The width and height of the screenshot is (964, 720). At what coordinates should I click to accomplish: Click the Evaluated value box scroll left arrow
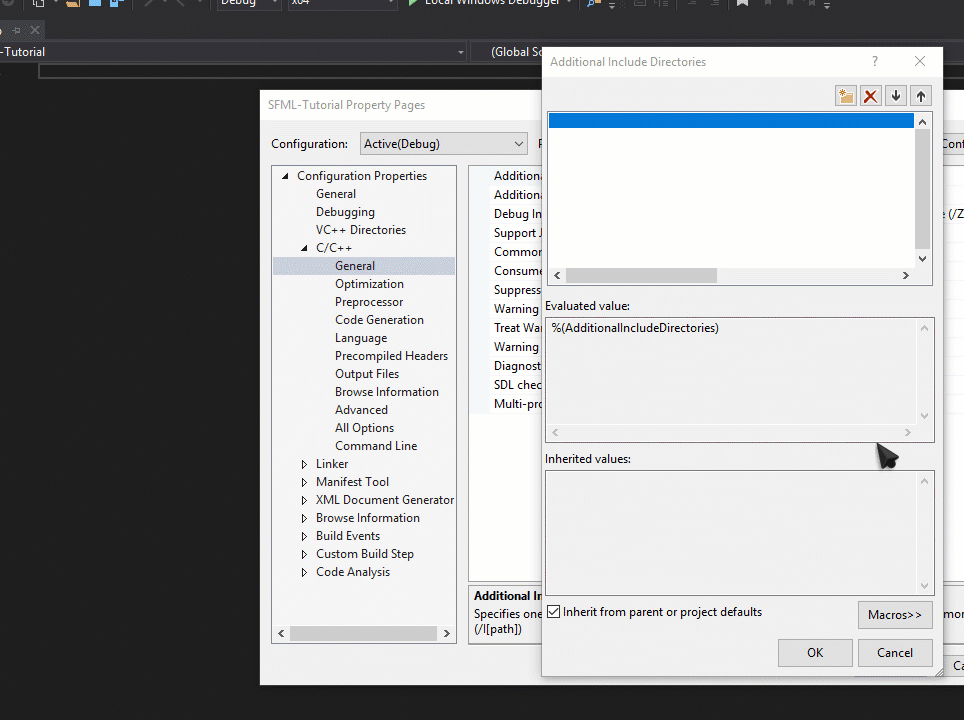pyautogui.click(x=555, y=433)
